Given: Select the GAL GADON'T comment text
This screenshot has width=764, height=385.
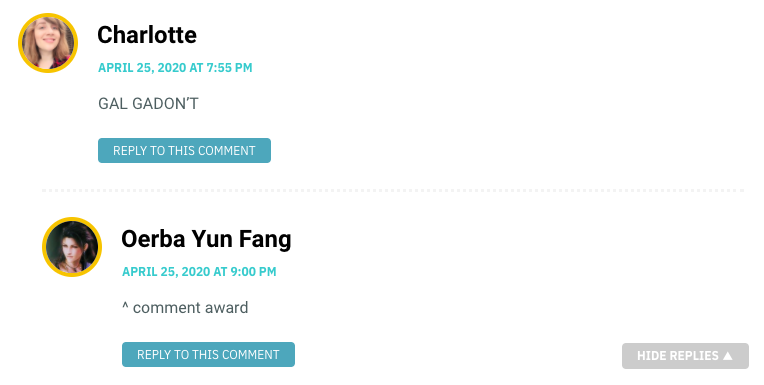Looking at the screenshot, I should pyautogui.click(x=148, y=104).
